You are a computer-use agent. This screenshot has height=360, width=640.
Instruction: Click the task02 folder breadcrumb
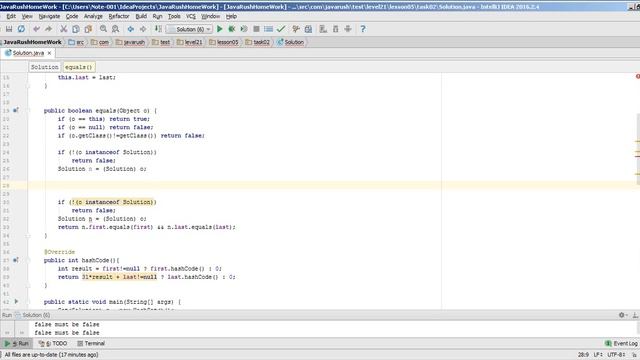[x=258, y=42]
